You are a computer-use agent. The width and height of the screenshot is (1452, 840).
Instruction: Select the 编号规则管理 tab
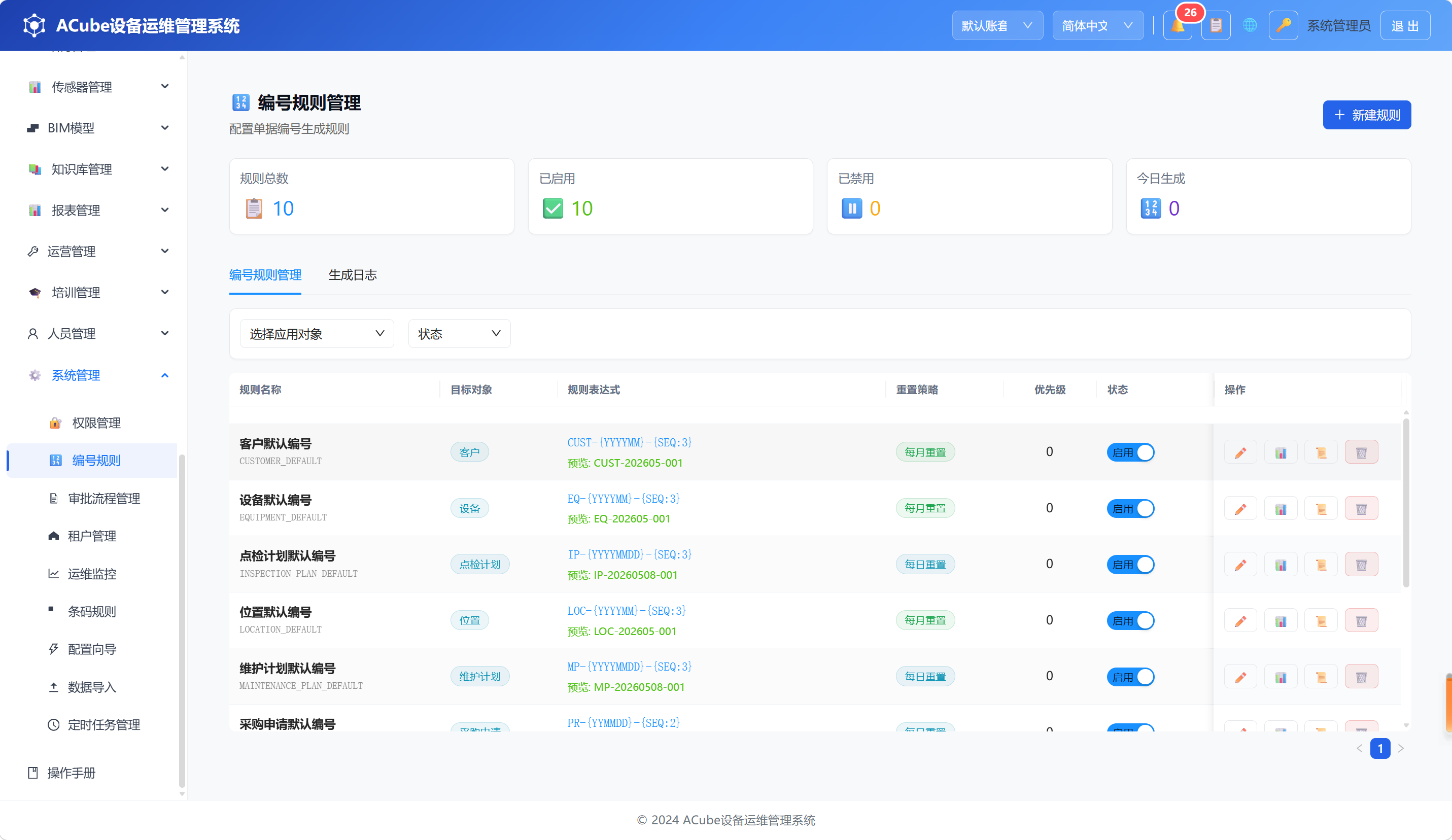(x=265, y=275)
